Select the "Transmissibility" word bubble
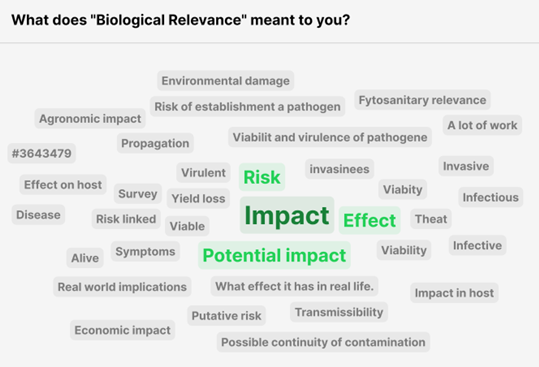Image resolution: width=539 pixels, height=367 pixels. pos(339,312)
